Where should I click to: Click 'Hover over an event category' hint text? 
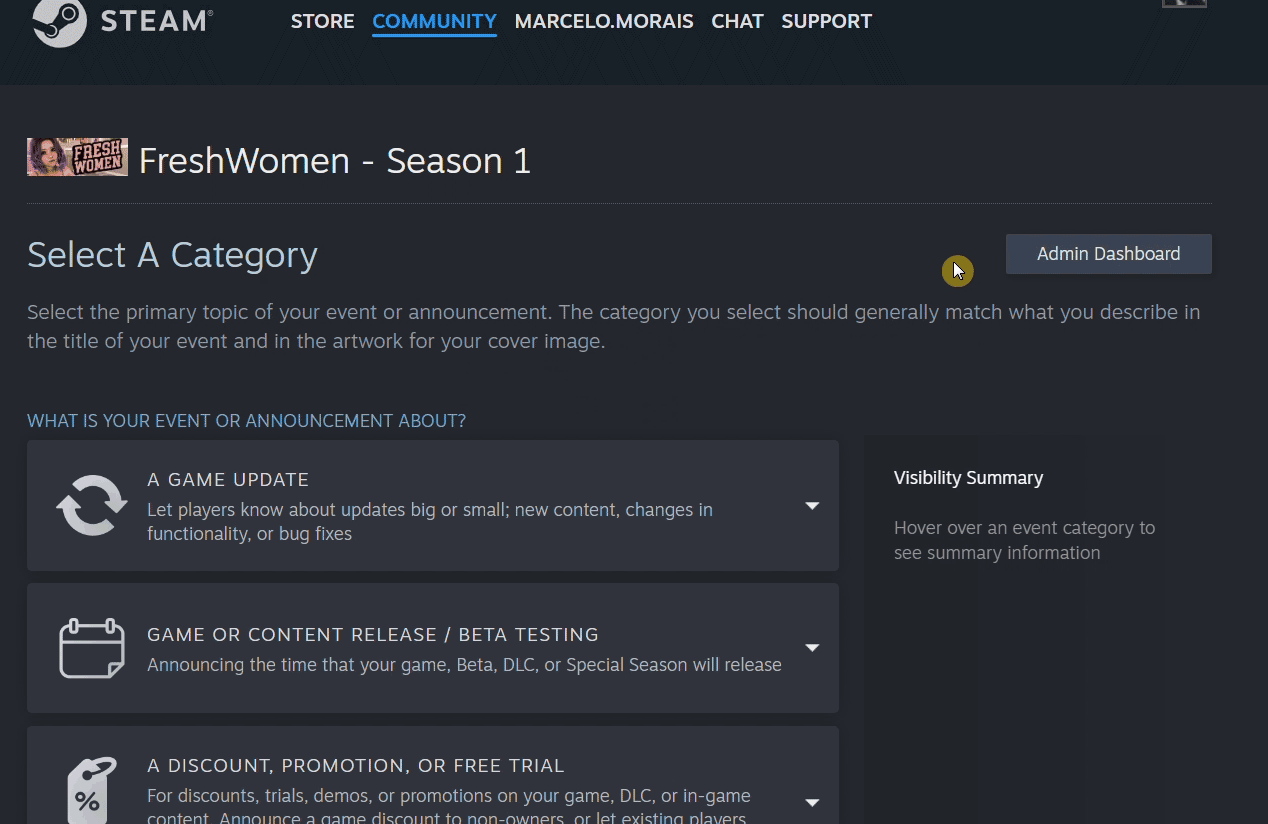[1024, 540]
